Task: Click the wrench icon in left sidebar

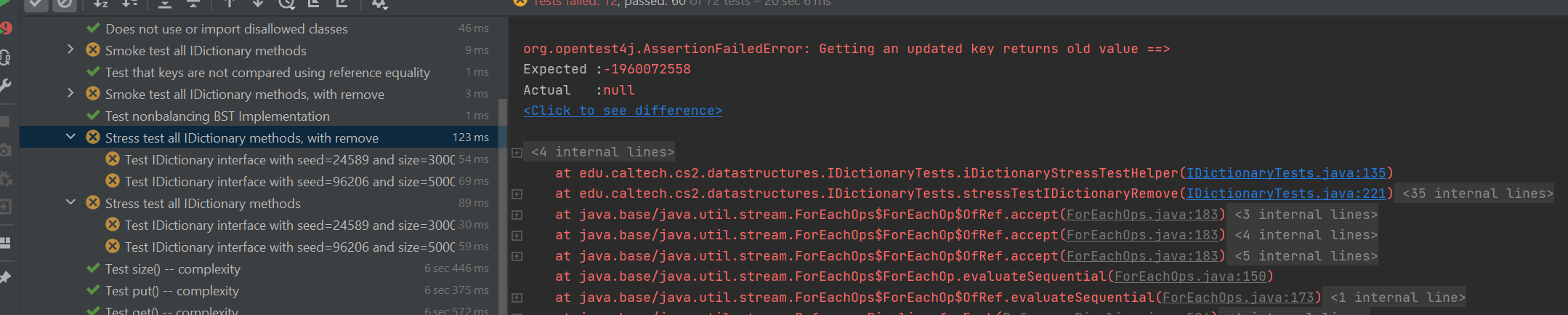Action: tap(6, 86)
